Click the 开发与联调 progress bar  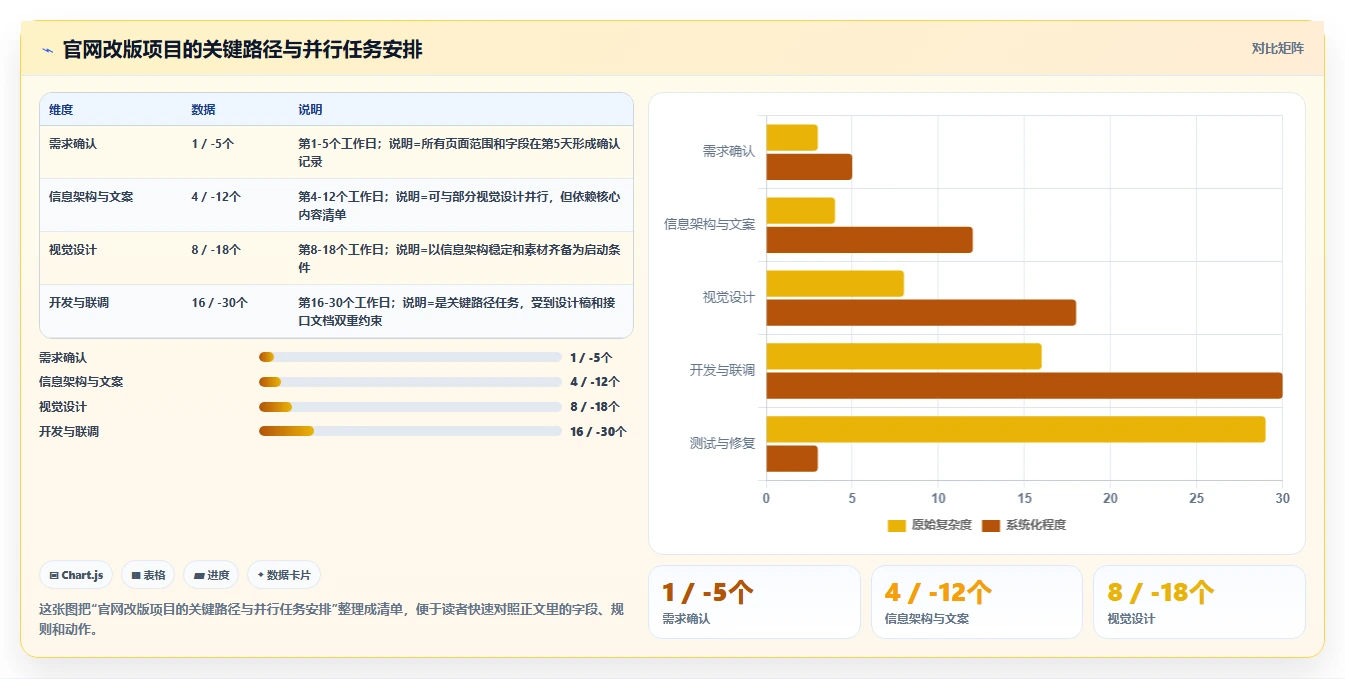pos(410,431)
